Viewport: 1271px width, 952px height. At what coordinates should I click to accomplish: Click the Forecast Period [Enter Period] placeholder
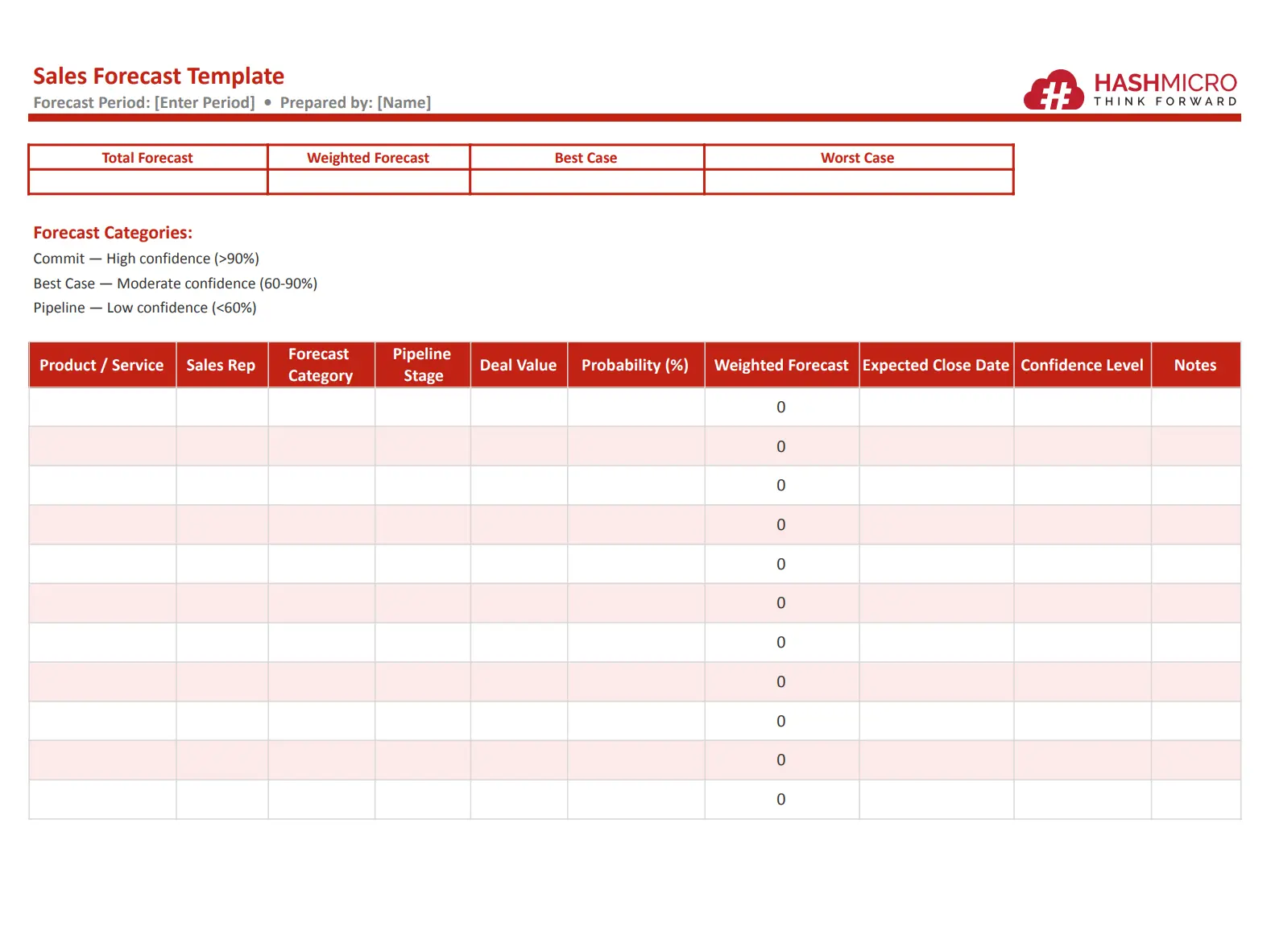coord(144,102)
